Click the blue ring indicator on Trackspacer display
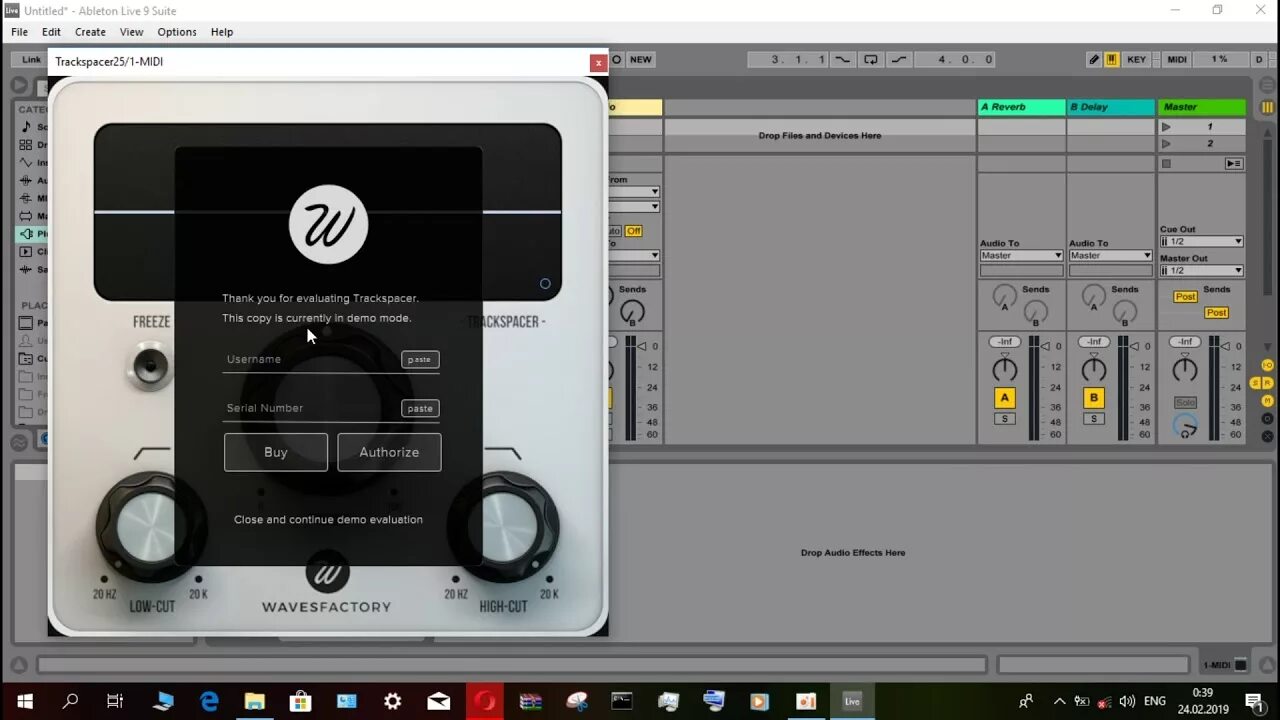The width and height of the screenshot is (1280, 720). (x=545, y=283)
